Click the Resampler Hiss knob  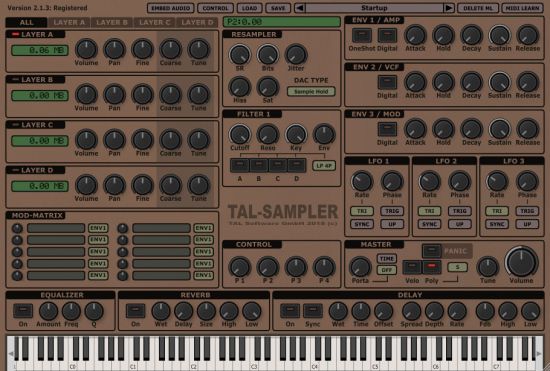pos(240,87)
